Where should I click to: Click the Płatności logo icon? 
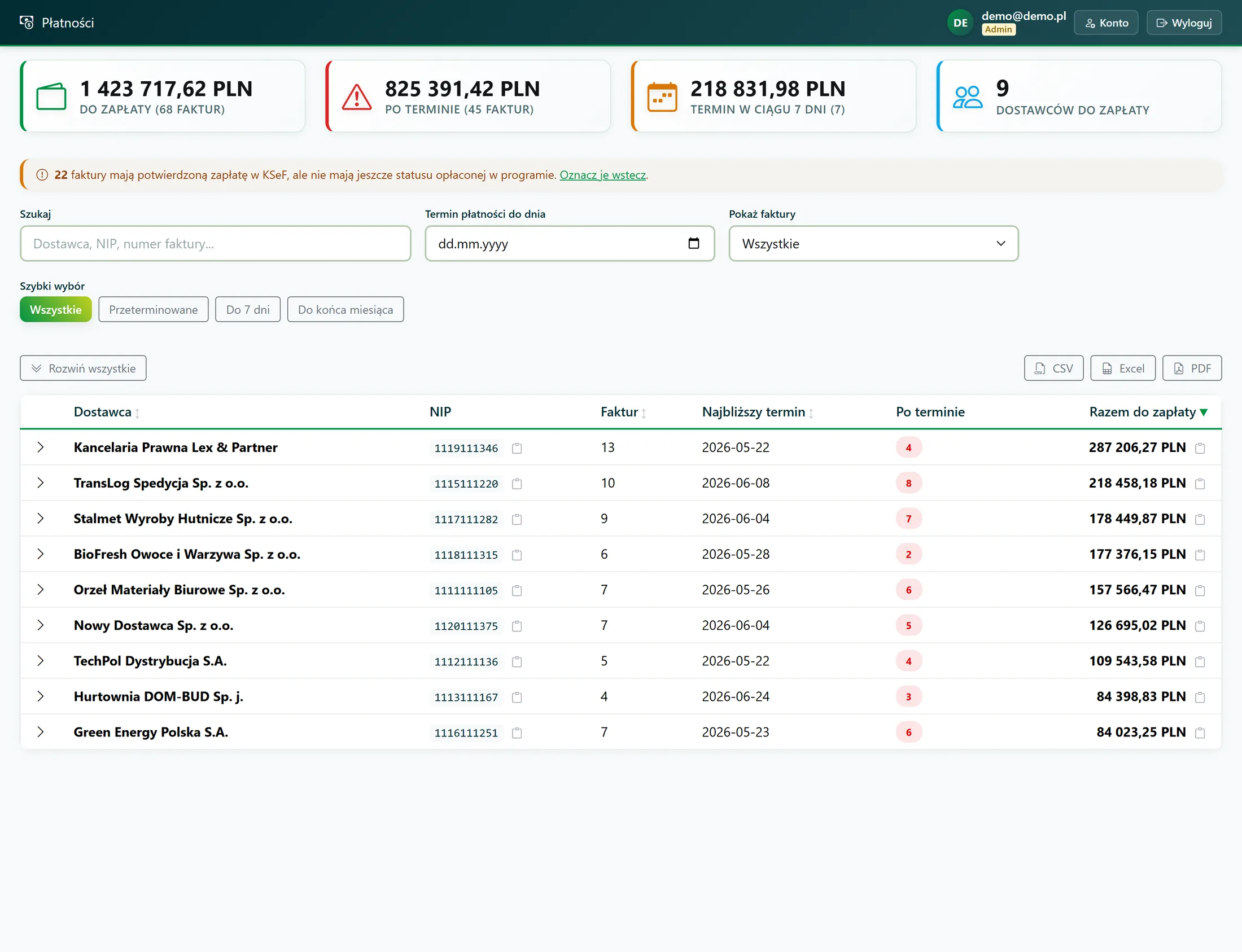(27, 23)
